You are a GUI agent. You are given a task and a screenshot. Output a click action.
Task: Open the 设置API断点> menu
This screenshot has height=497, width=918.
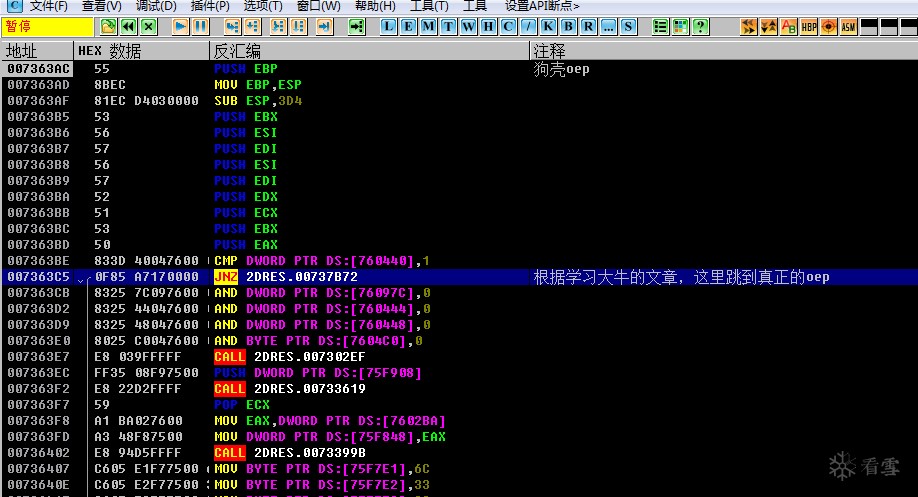[x=542, y=6]
